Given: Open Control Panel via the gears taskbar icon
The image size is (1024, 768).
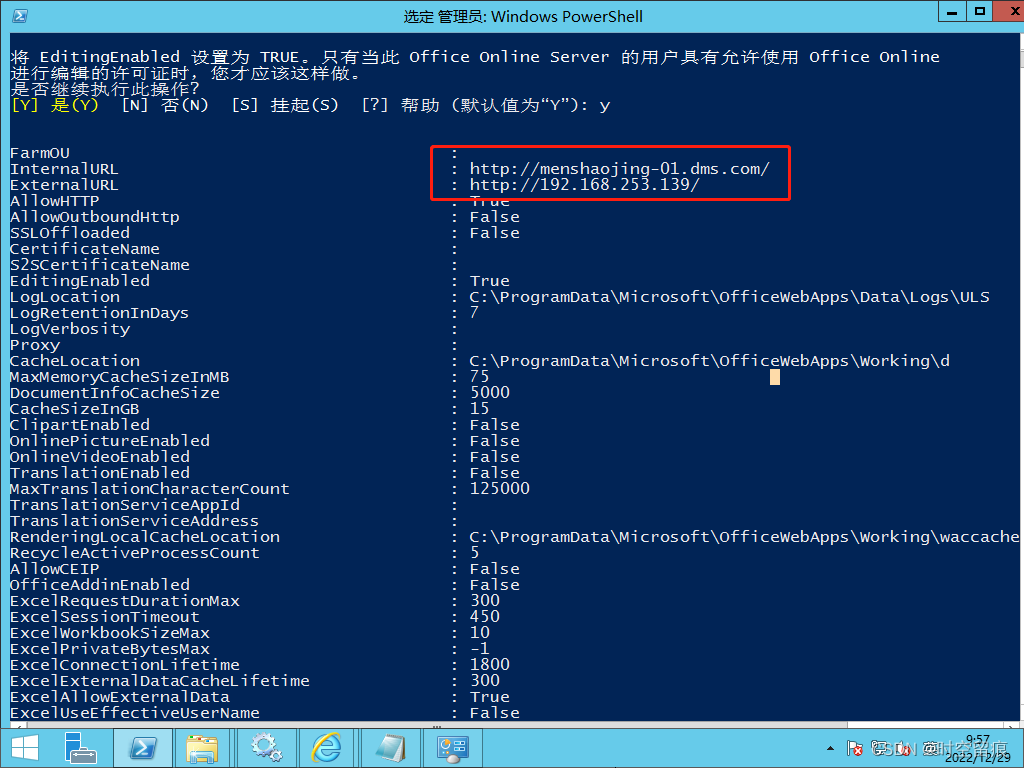Looking at the screenshot, I should point(266,748).
